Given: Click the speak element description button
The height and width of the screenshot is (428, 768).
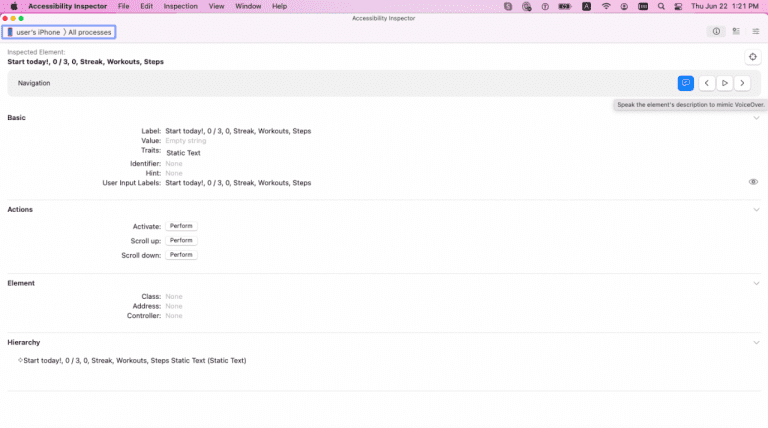Looking at the screenshot, I should point(685,83).
